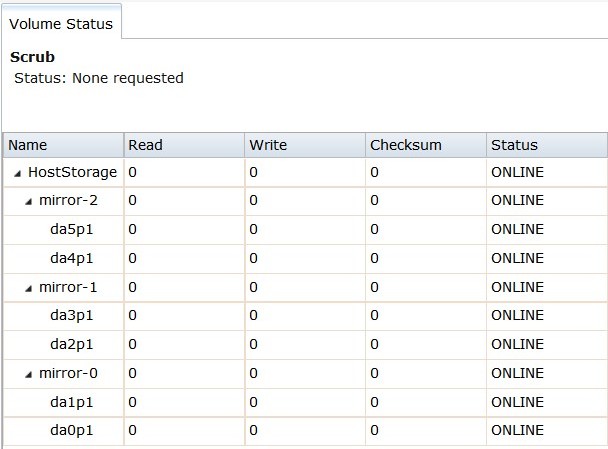Screen dimensions: 608x449
Task: Click the Write value for da3p1
Action: click(254, 315)
